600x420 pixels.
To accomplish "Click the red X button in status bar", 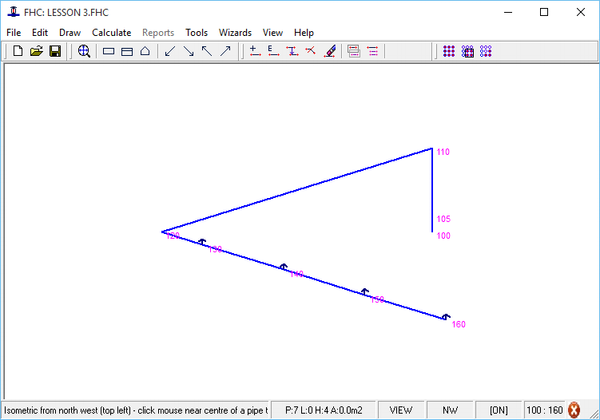I will tap(575, 410).
